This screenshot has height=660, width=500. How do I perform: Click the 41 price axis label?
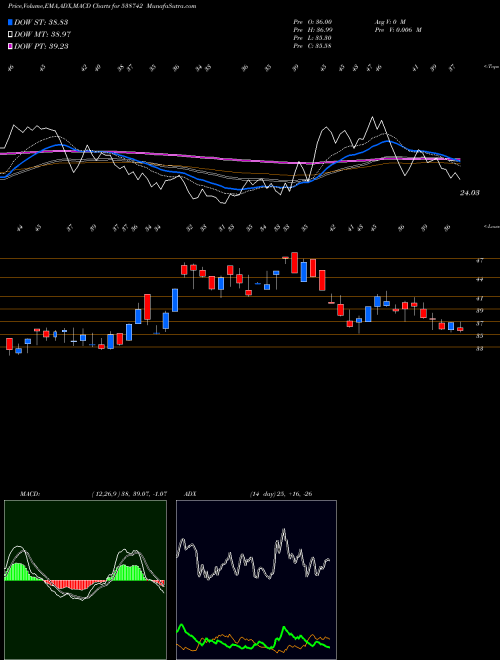[479, 298]
